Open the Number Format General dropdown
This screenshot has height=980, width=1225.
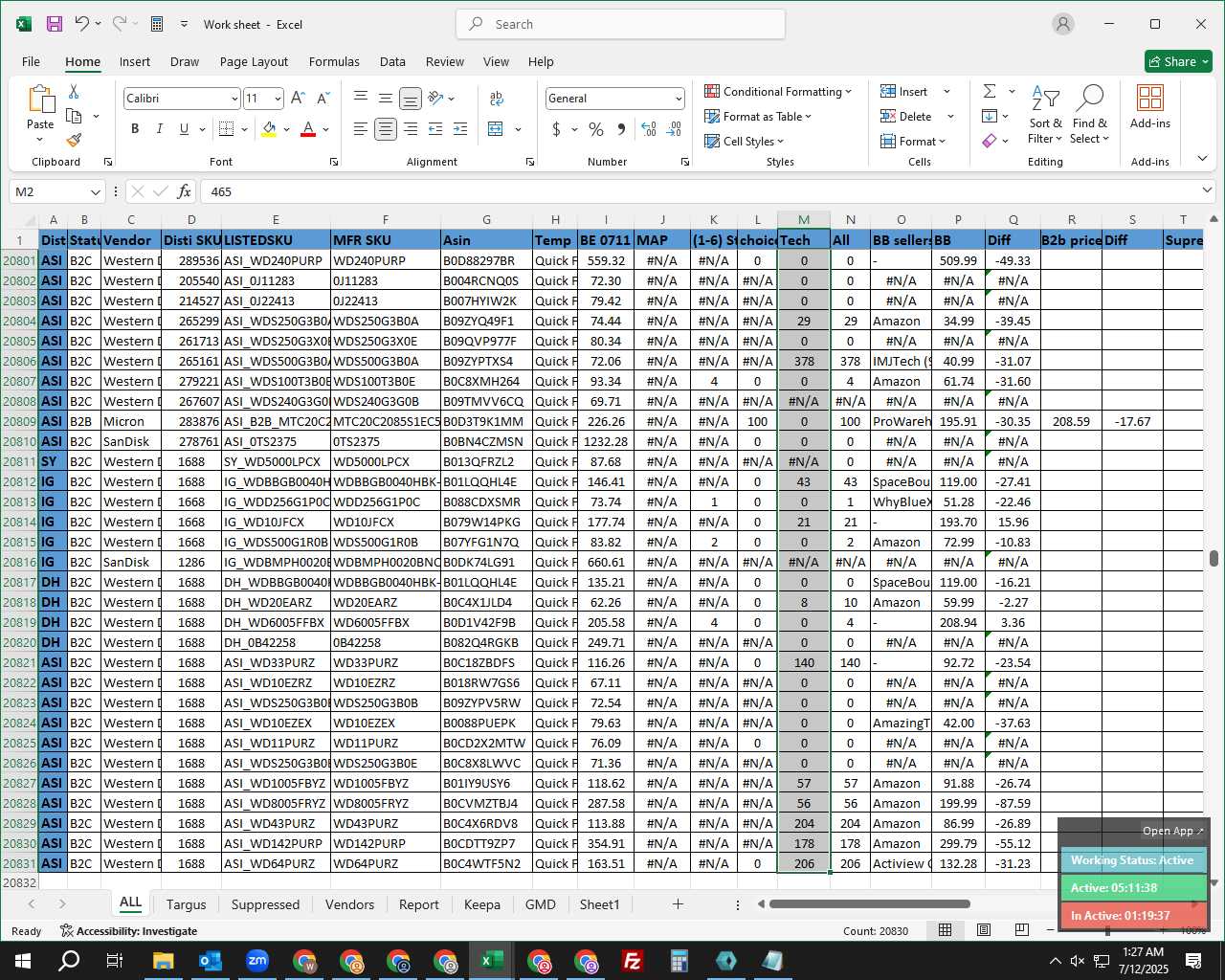pos(679,99)
